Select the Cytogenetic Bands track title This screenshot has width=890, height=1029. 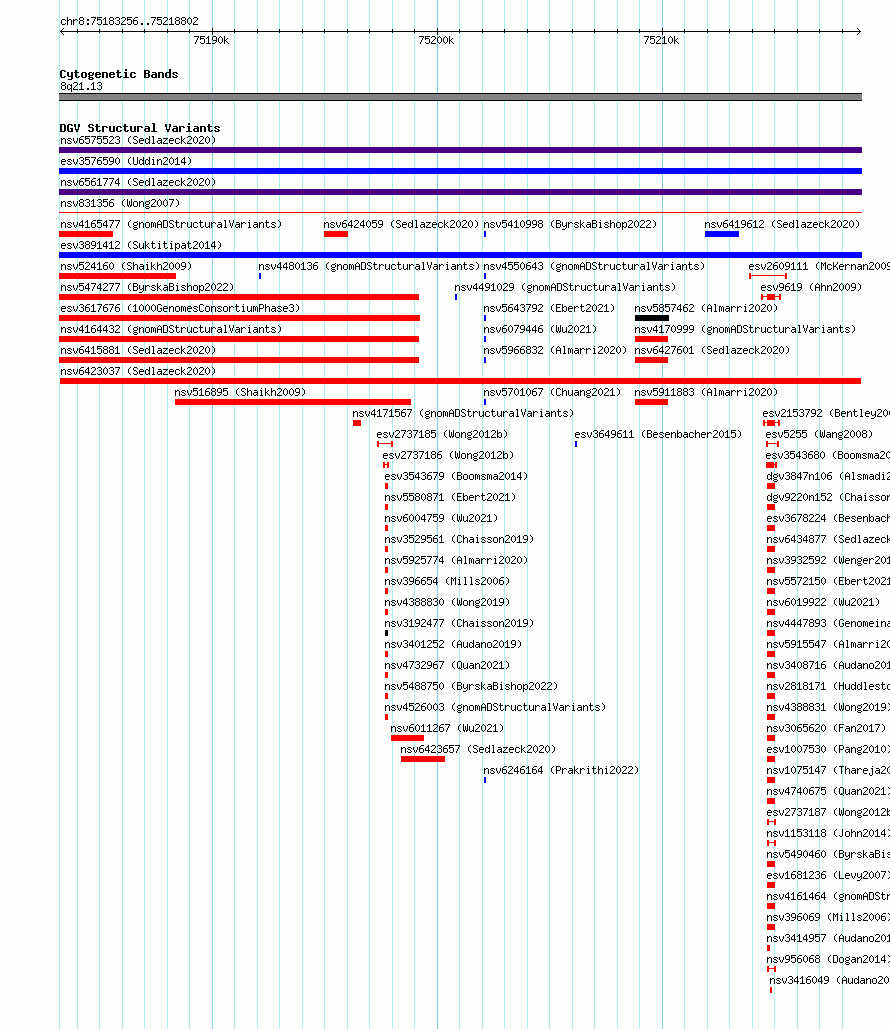[119, 74]
